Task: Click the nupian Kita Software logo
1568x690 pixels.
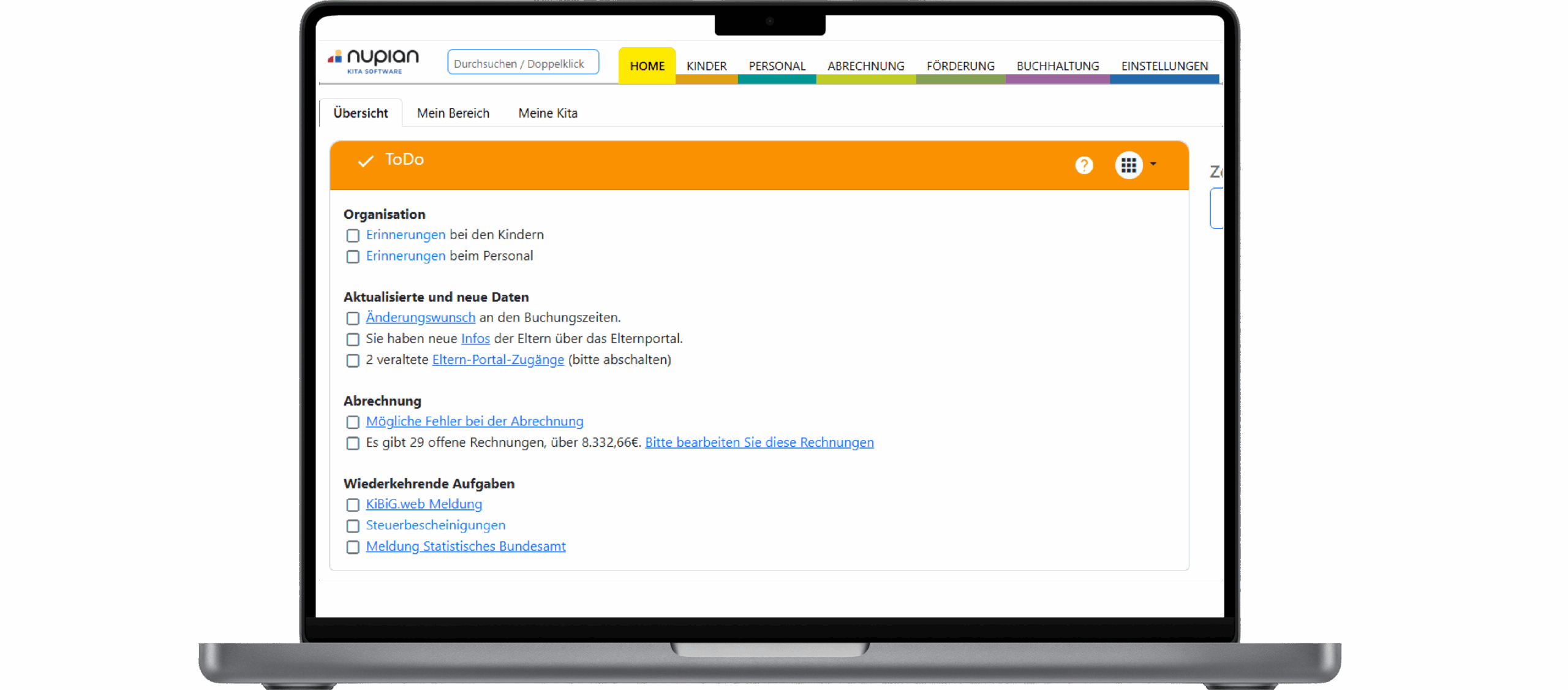Action: 374,61
